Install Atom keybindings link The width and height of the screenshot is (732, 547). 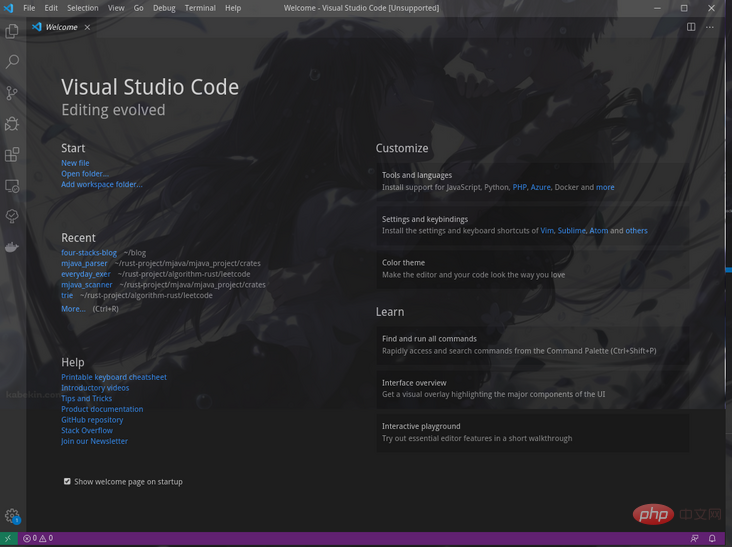point(598,231)
